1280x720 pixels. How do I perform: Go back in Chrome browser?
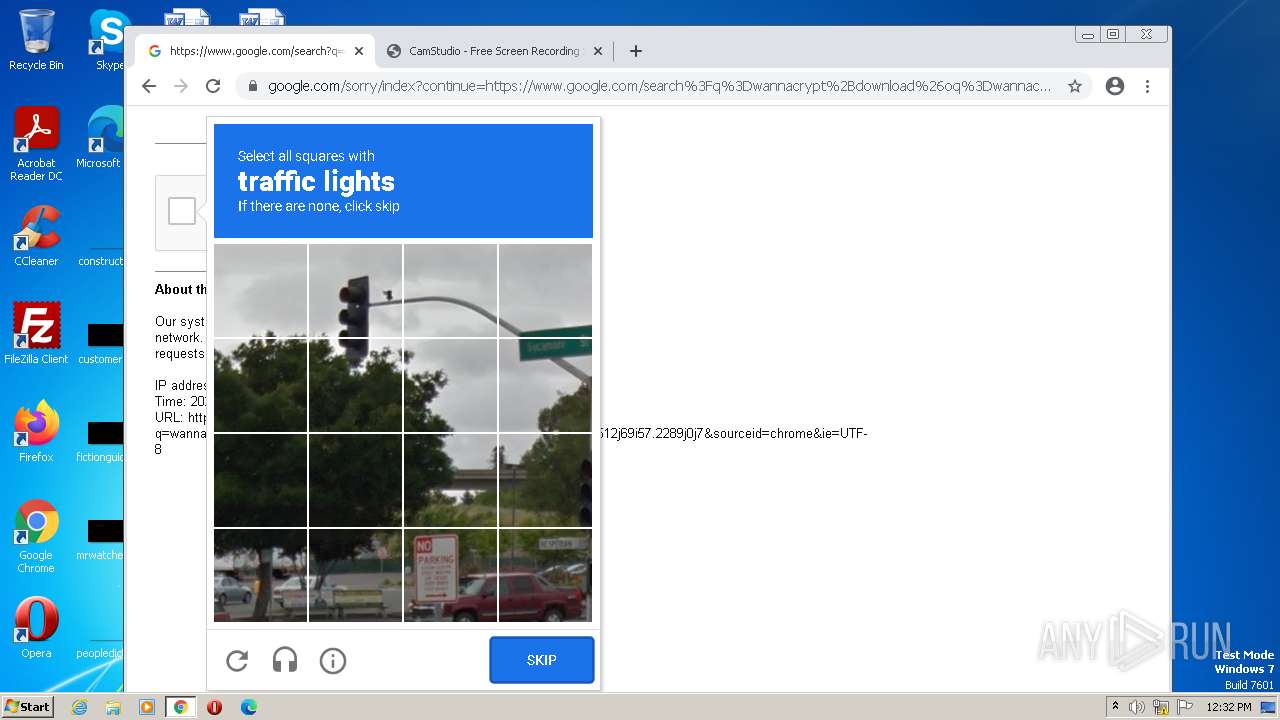pos(149,86)
